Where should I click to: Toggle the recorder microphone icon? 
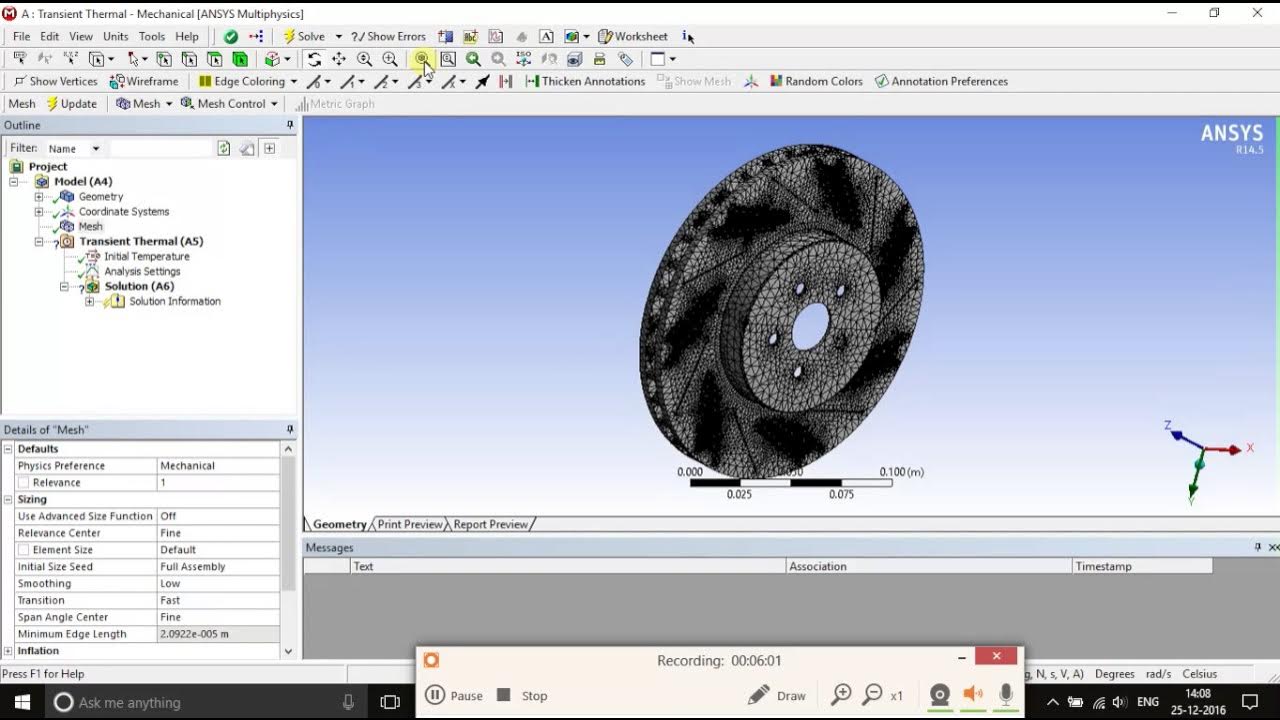[1006, 695]
